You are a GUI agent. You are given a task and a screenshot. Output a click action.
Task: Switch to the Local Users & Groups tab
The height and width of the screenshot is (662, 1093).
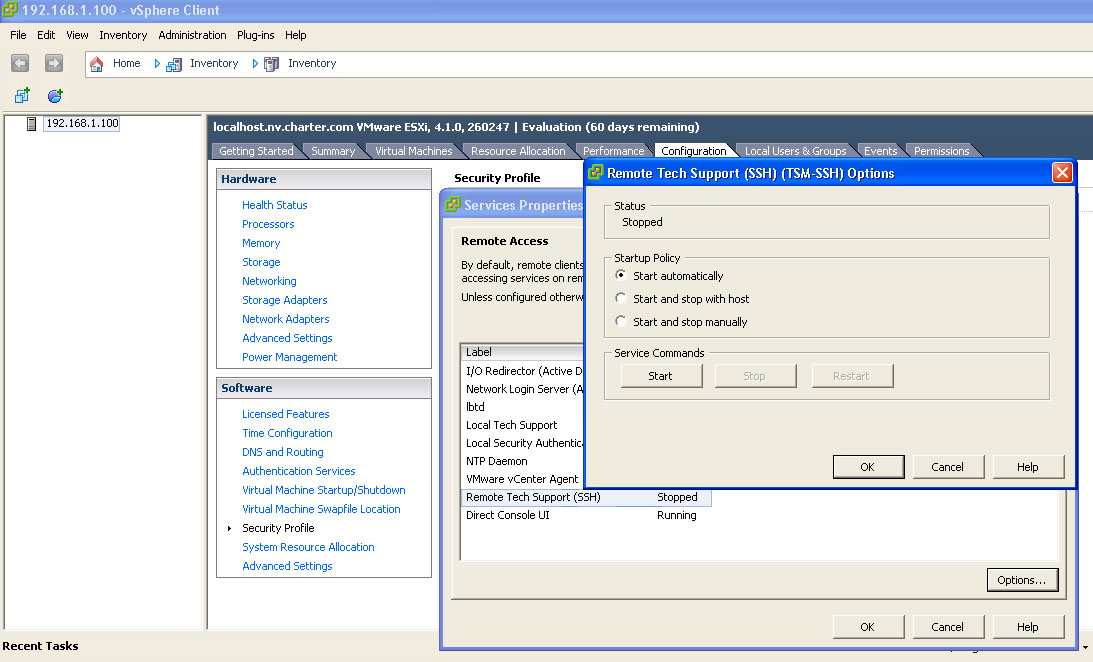coord(795,151)
